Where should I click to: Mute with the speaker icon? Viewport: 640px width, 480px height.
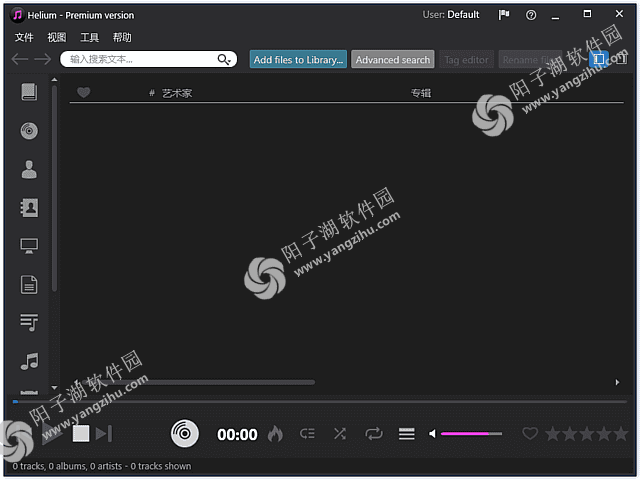(432, 433)
